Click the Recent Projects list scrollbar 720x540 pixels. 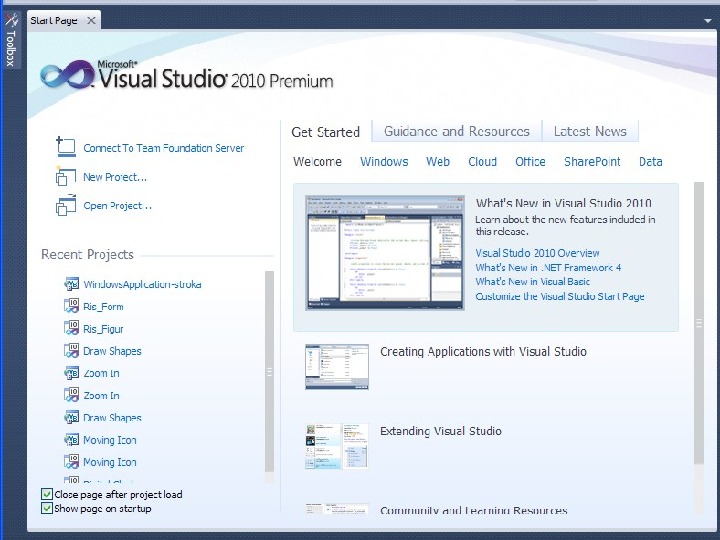click(x=270, y=371)
